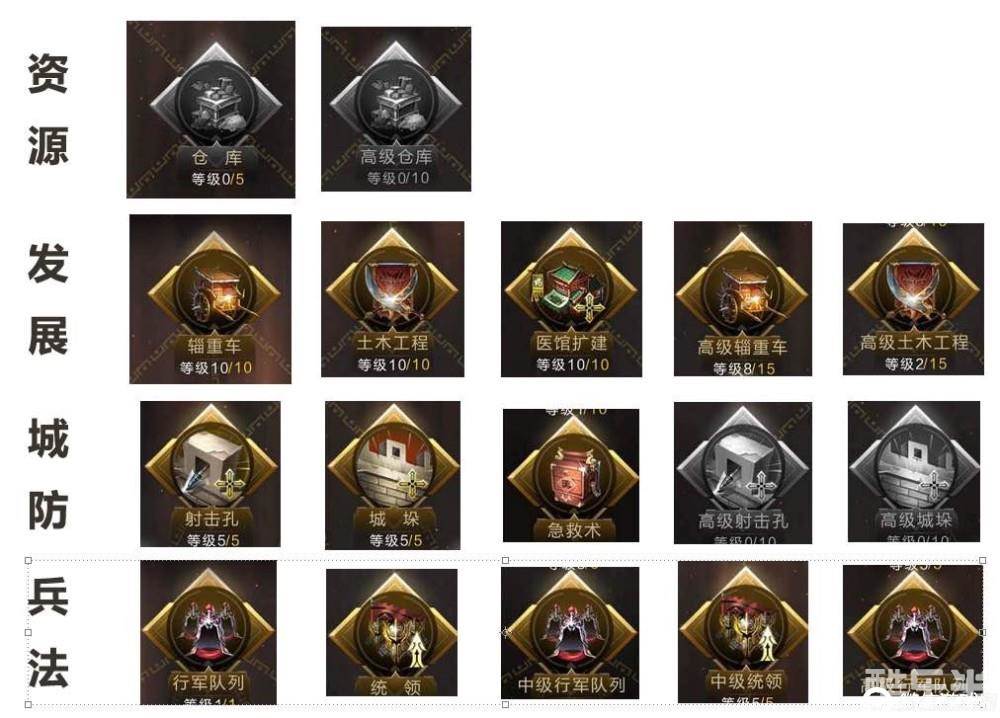The width and height of the screenshot is (1000, 718).
Task: Select the 中级行军队列 skill icon
Action: 570,633
